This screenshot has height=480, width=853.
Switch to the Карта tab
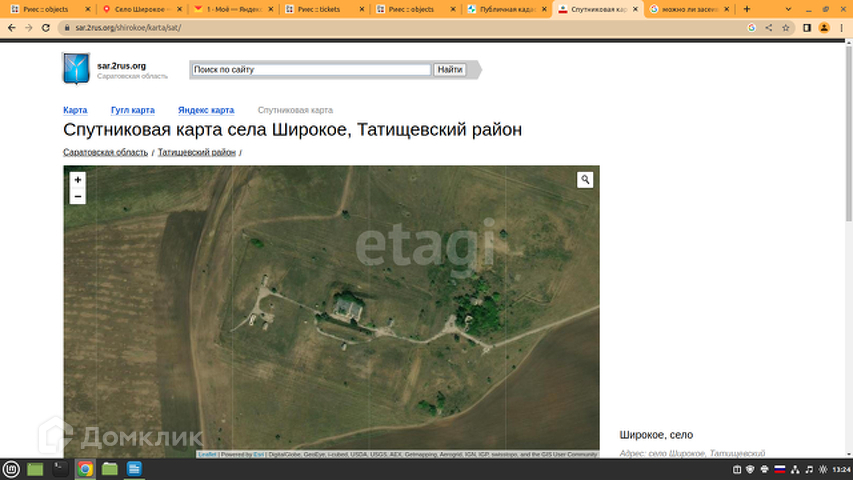pyautogui.click(x=75, y=110)
